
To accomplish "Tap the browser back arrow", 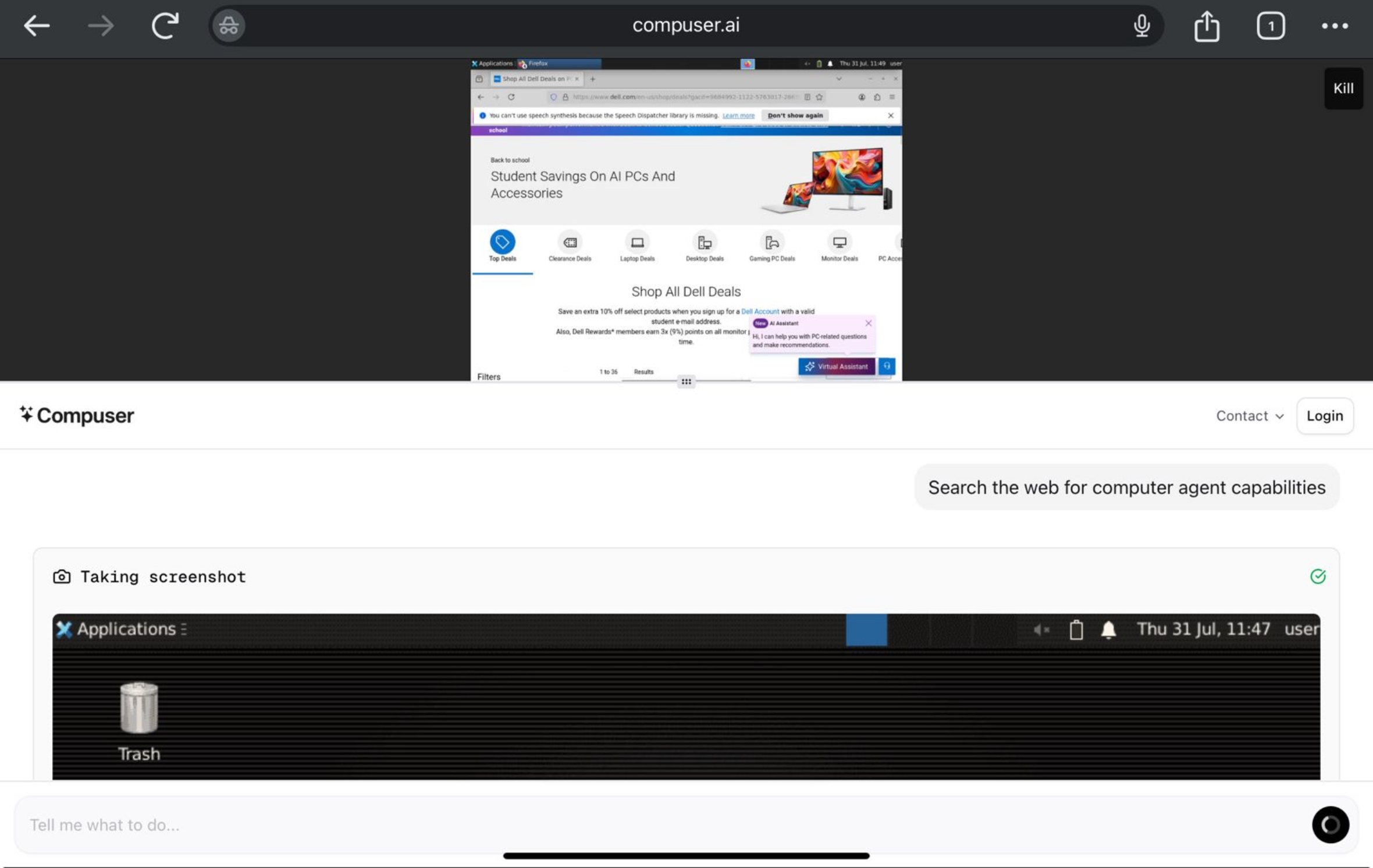I will tap(36, 26).
